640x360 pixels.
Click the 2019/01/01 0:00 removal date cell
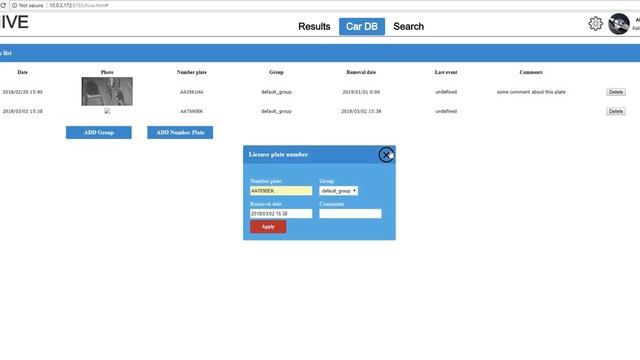(361, 92)
